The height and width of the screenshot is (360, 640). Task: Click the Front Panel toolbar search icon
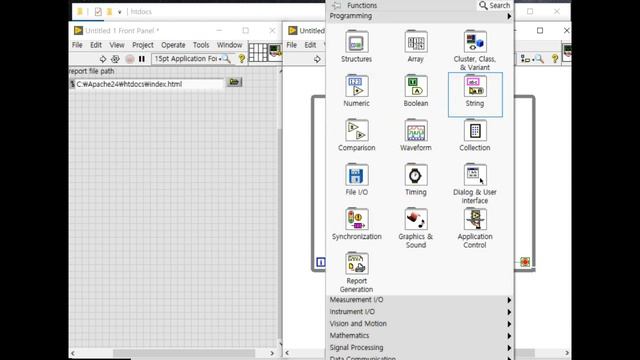(227, 59)
